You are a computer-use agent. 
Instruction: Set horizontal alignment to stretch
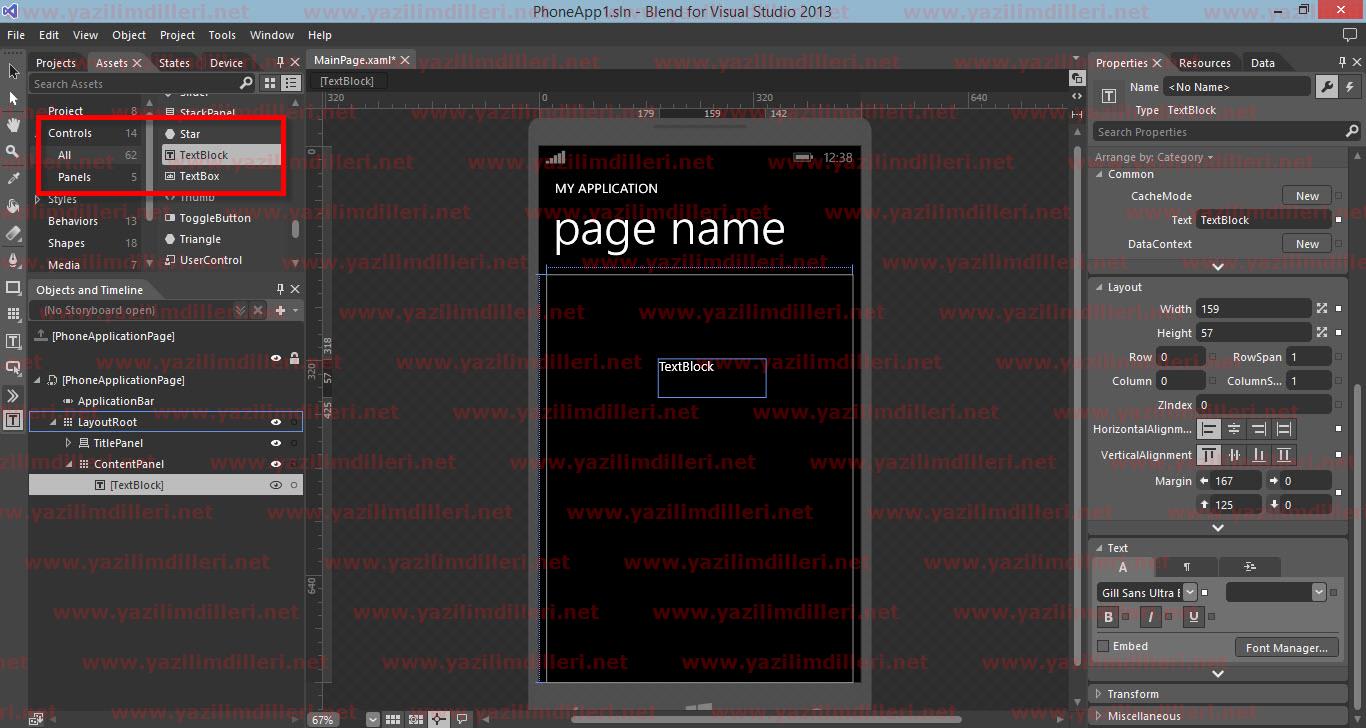(1284, 429)
